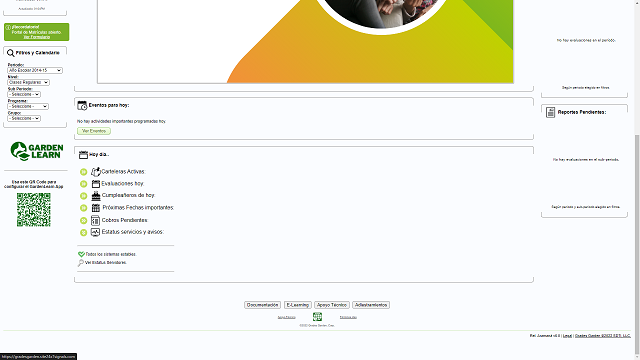
Task: Click the Ver Eventos button
Action: (x=94, y=131)
